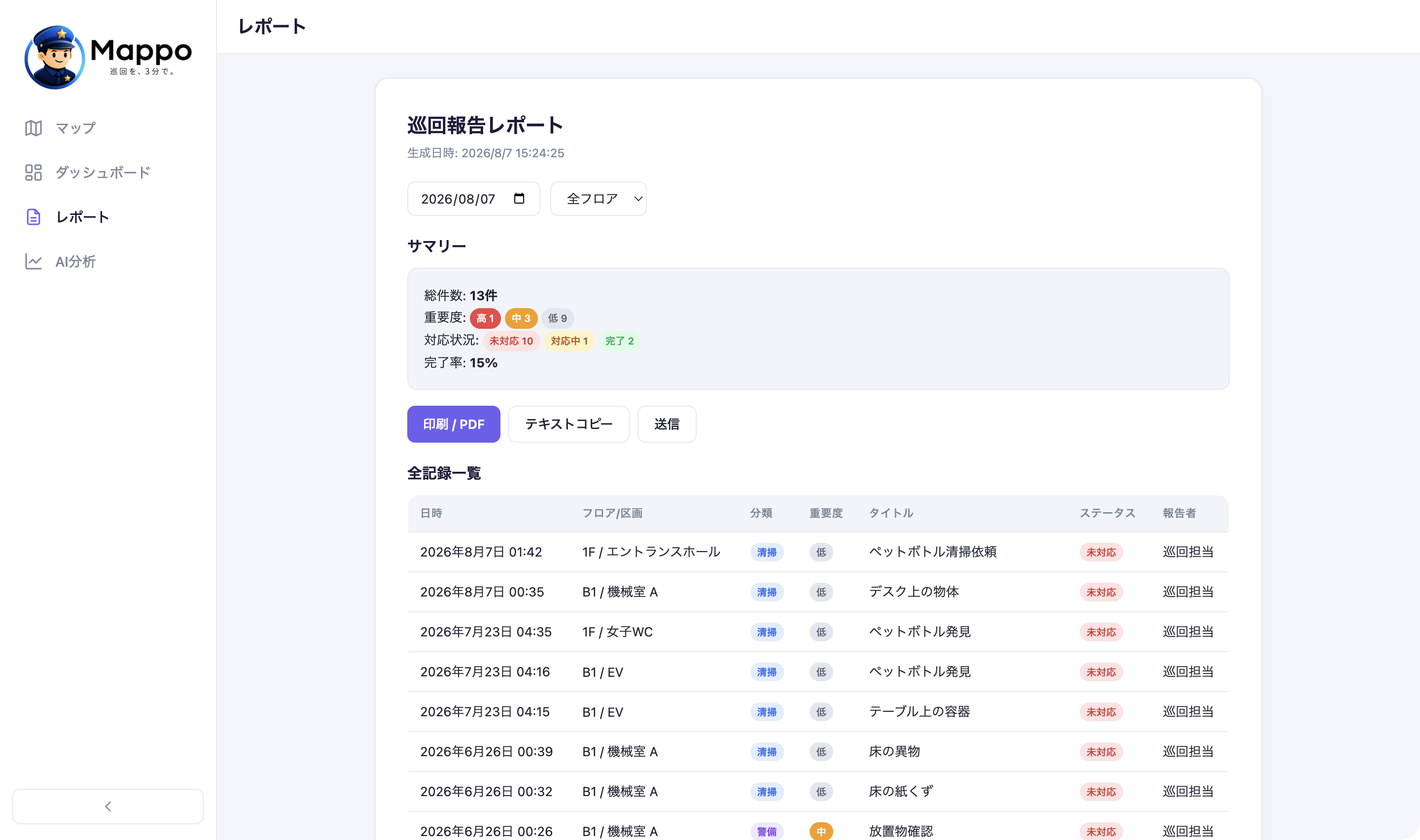Click the 対応中 1 status badge
Image resolution: width=1420 pixels, height=840 pixels.
tap(569, 341)
